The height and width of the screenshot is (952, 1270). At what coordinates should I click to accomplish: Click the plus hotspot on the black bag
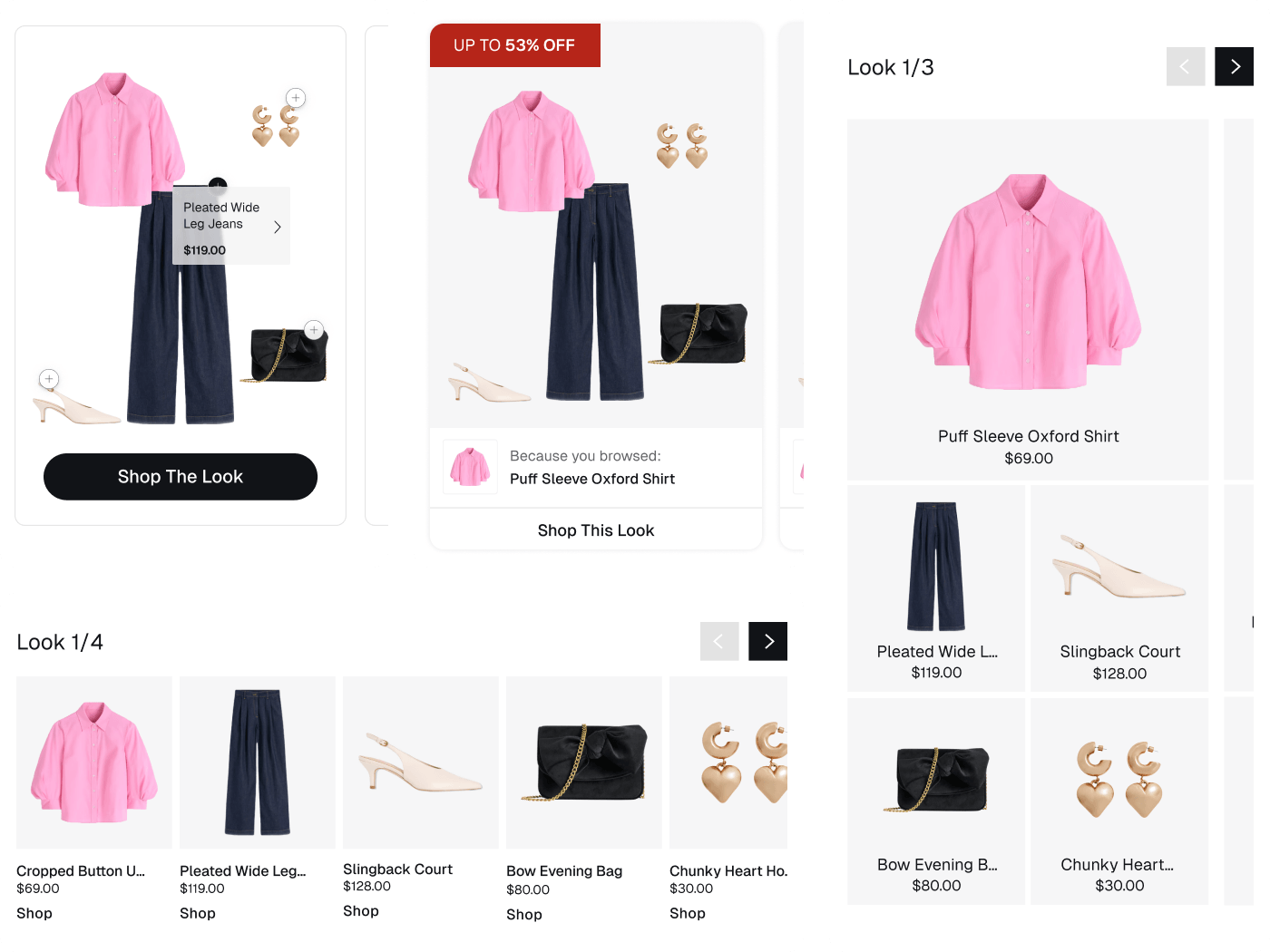pyautogui.click(x=314, y=330)
